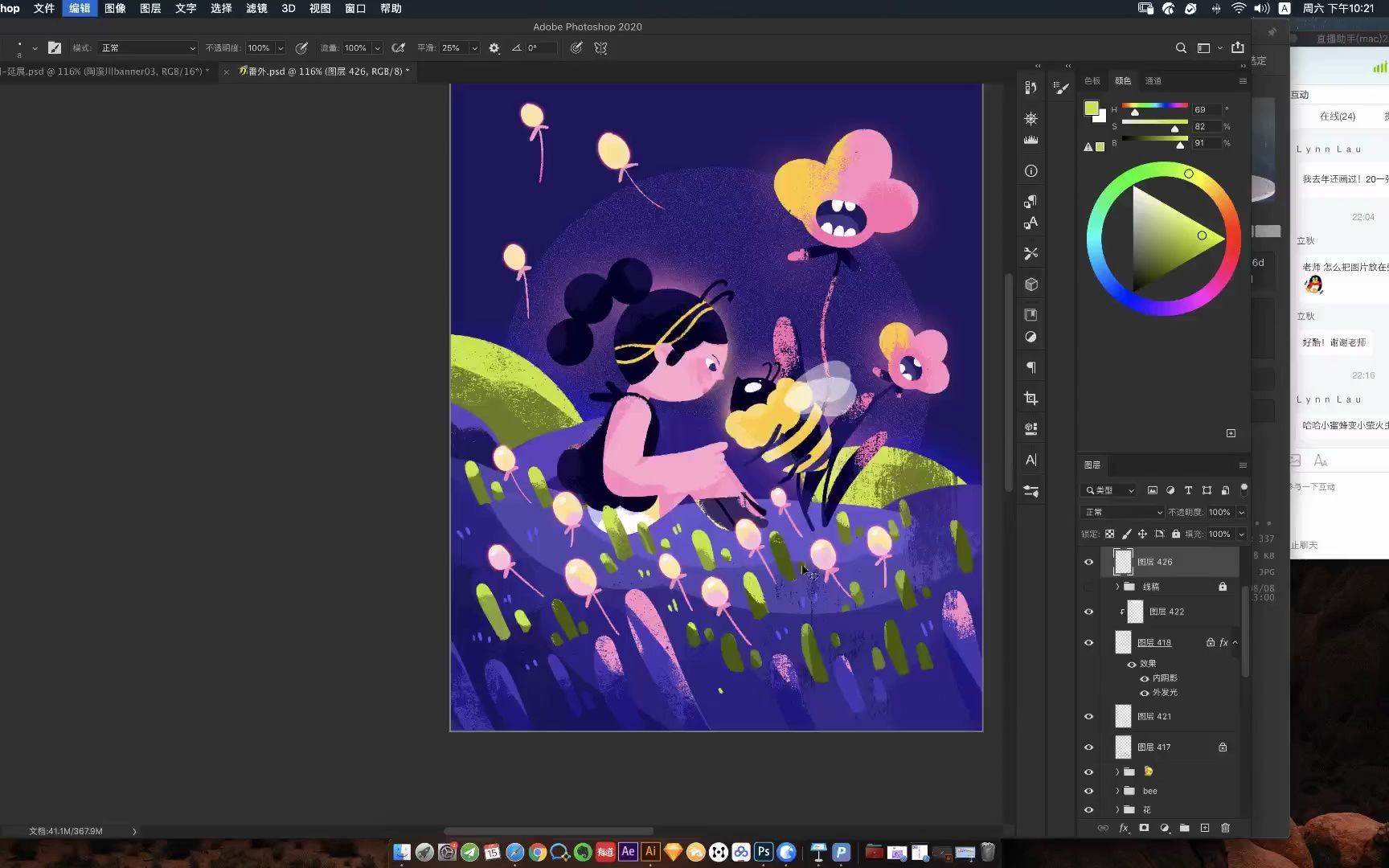
Task: Switch to the 色板 tab
Action: tap(1092, 80)
